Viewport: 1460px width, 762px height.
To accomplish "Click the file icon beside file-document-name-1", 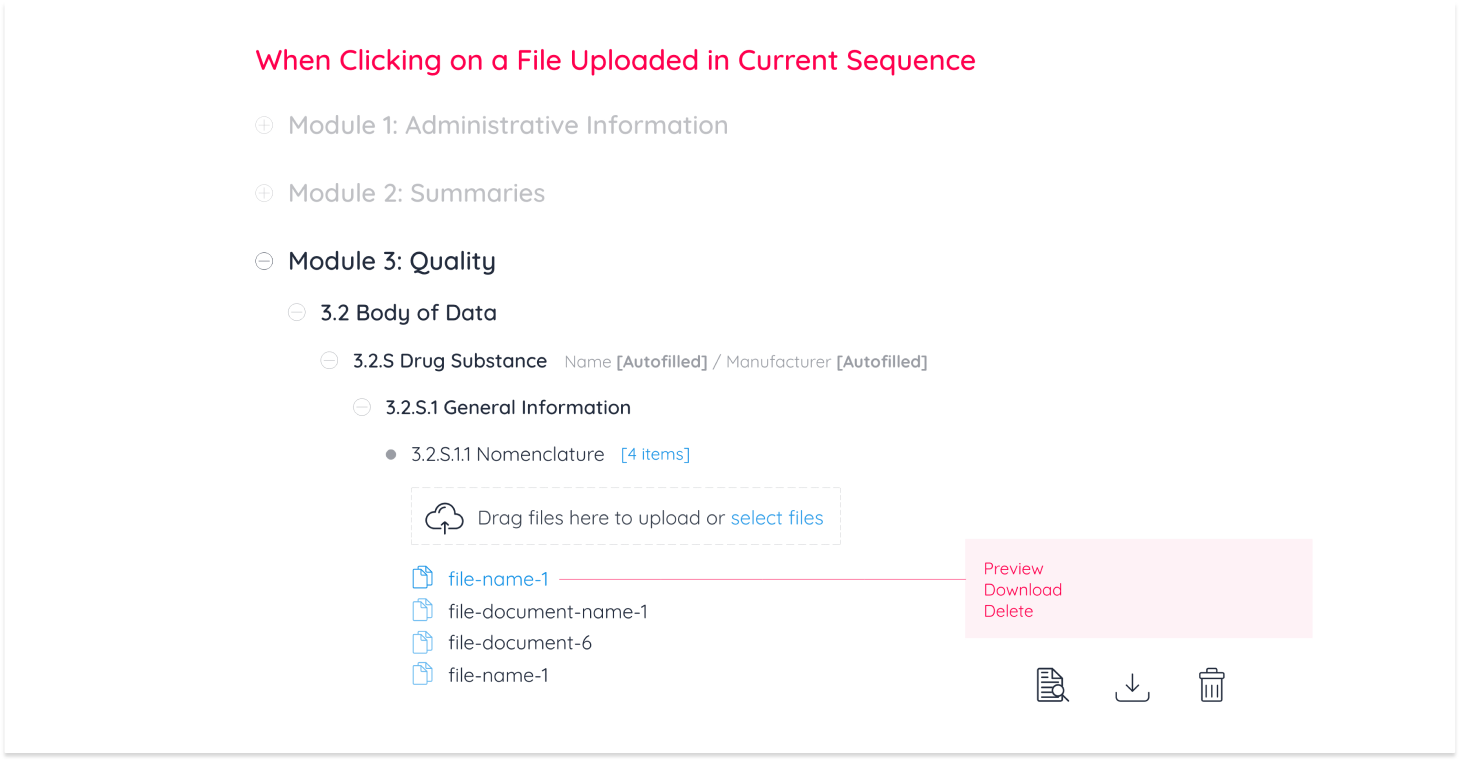I will [x=422, y=609].
